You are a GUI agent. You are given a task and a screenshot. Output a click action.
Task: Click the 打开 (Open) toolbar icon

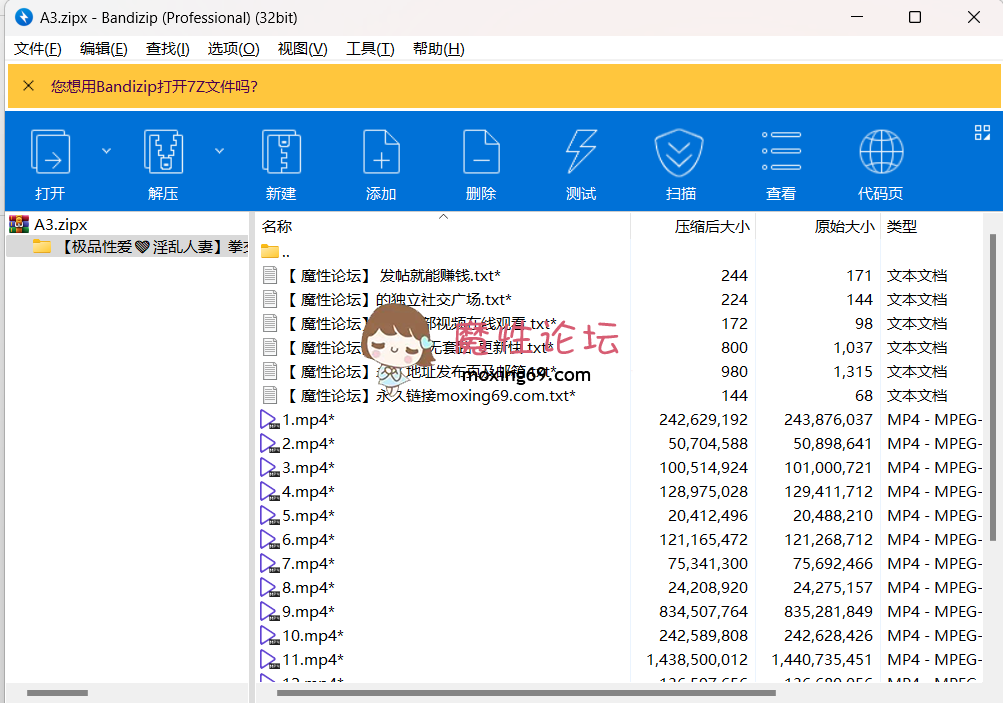click(50, 152)
